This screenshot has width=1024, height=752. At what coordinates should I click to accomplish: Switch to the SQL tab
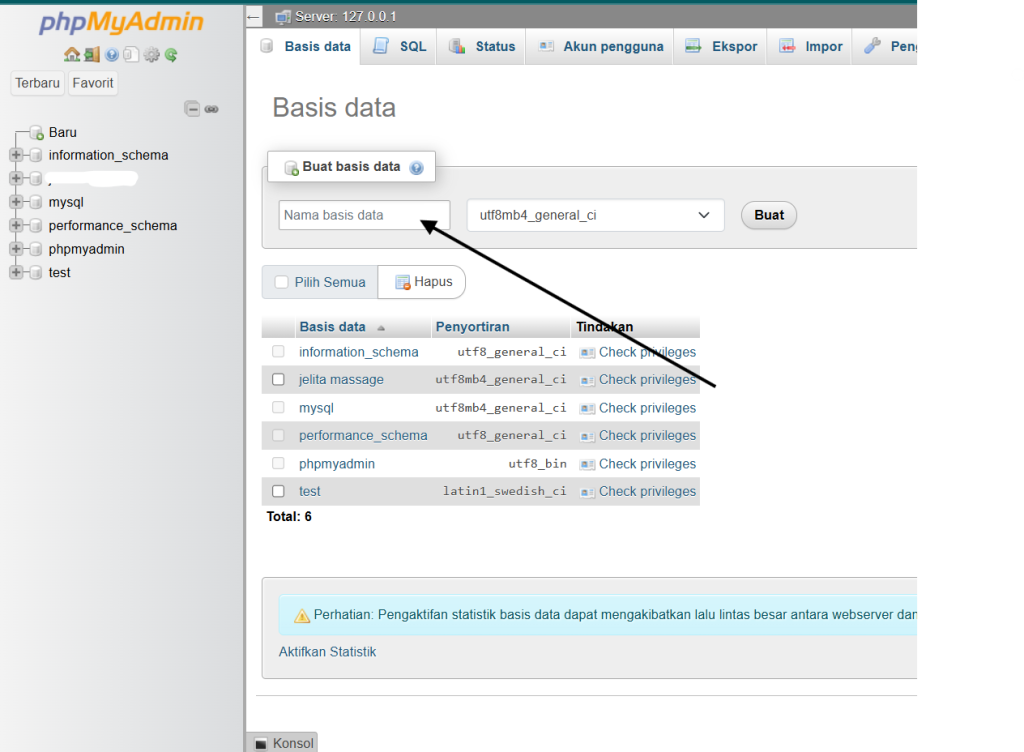[400, 46]
